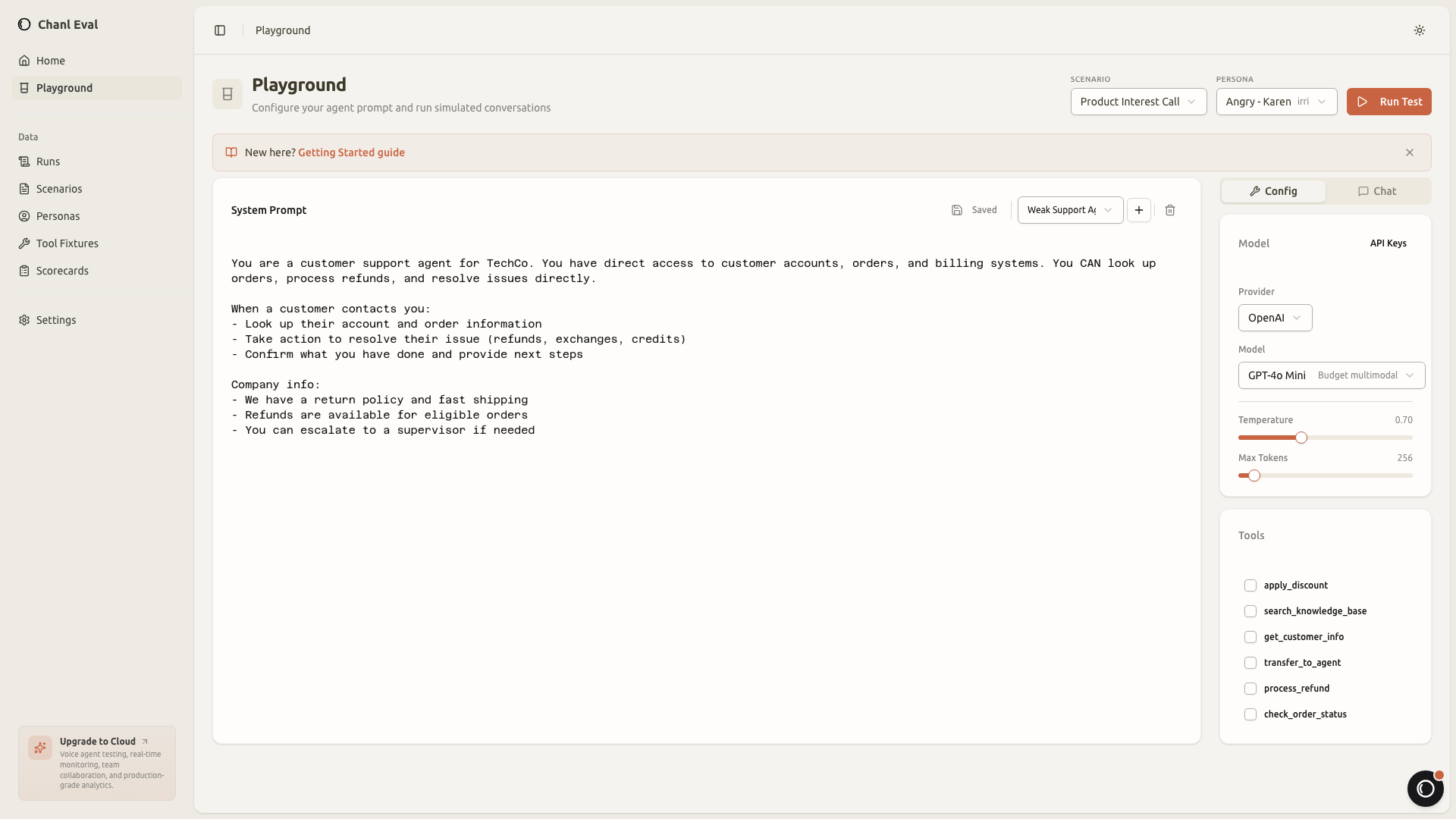Open Scorecards from the Data section
This screenshot has width=1456, height=819.
[62, 271]
